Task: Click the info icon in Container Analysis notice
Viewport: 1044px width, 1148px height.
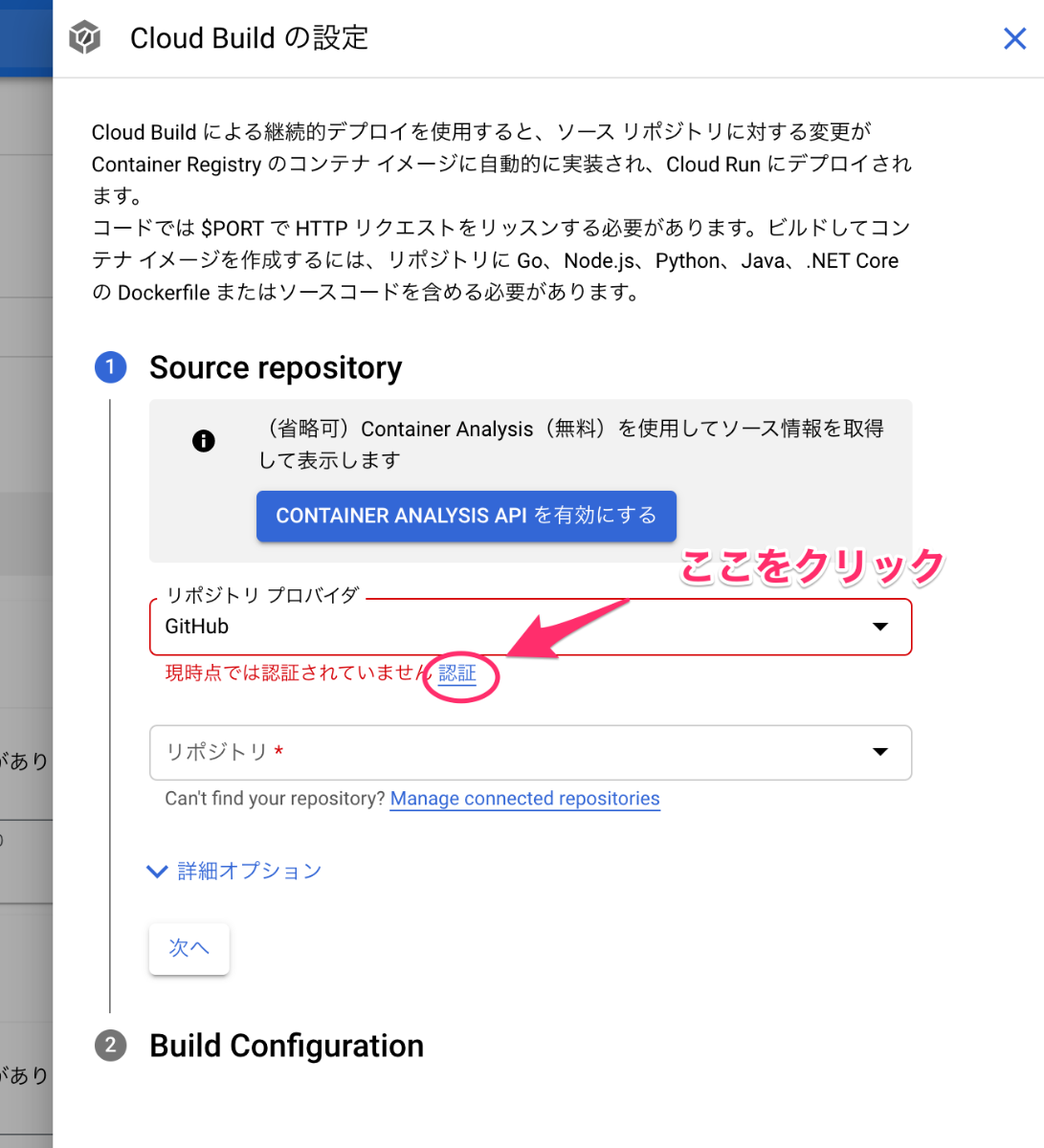Action: tap(203, 441)
